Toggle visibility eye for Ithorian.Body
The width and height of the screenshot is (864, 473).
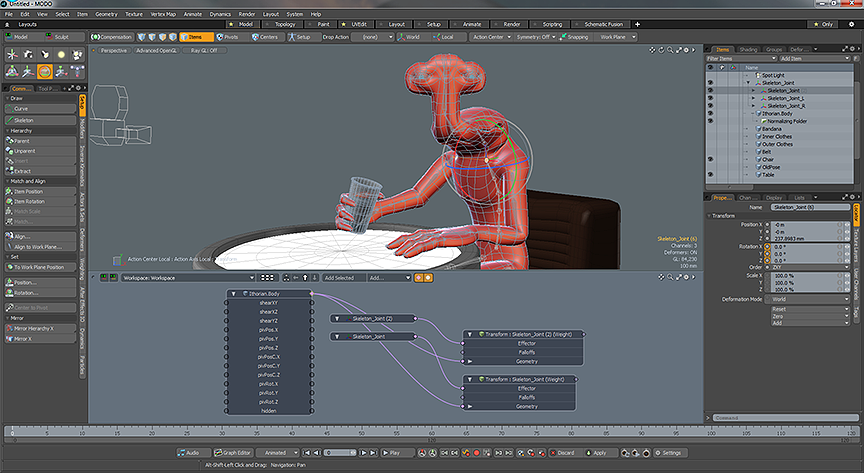pos(710,114)
